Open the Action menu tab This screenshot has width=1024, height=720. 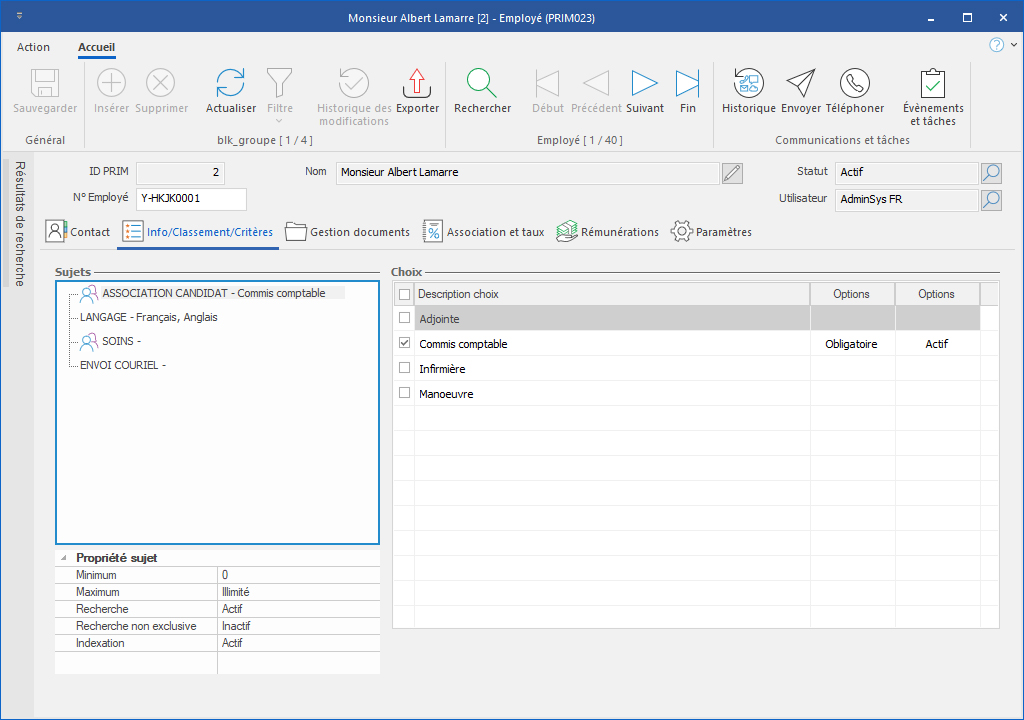(33, 47)
